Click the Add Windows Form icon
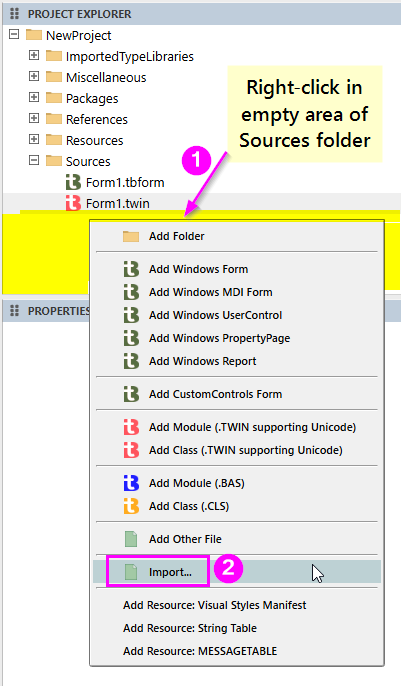Image resolution: width=401 pixels, height=686 pixels. [131, 269]
